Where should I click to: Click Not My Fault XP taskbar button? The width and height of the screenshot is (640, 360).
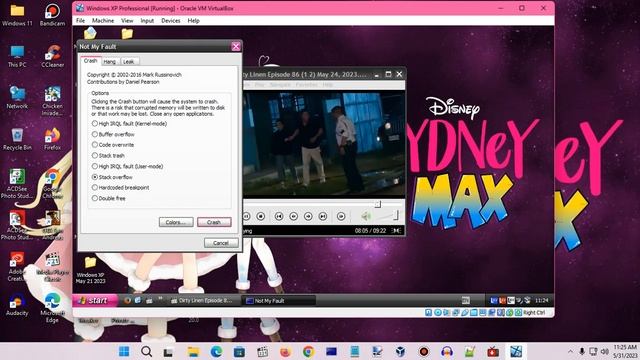(x=280, y=301)
